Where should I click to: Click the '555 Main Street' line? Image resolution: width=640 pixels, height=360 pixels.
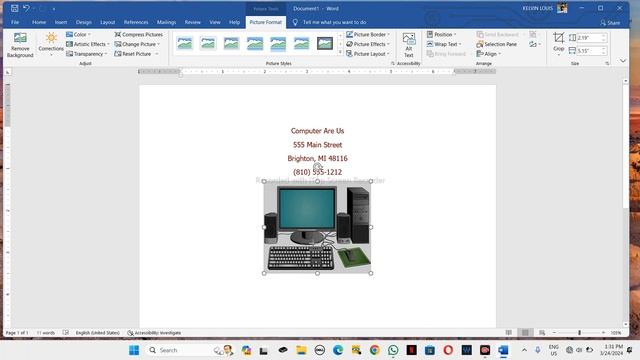tap(318, 145)
